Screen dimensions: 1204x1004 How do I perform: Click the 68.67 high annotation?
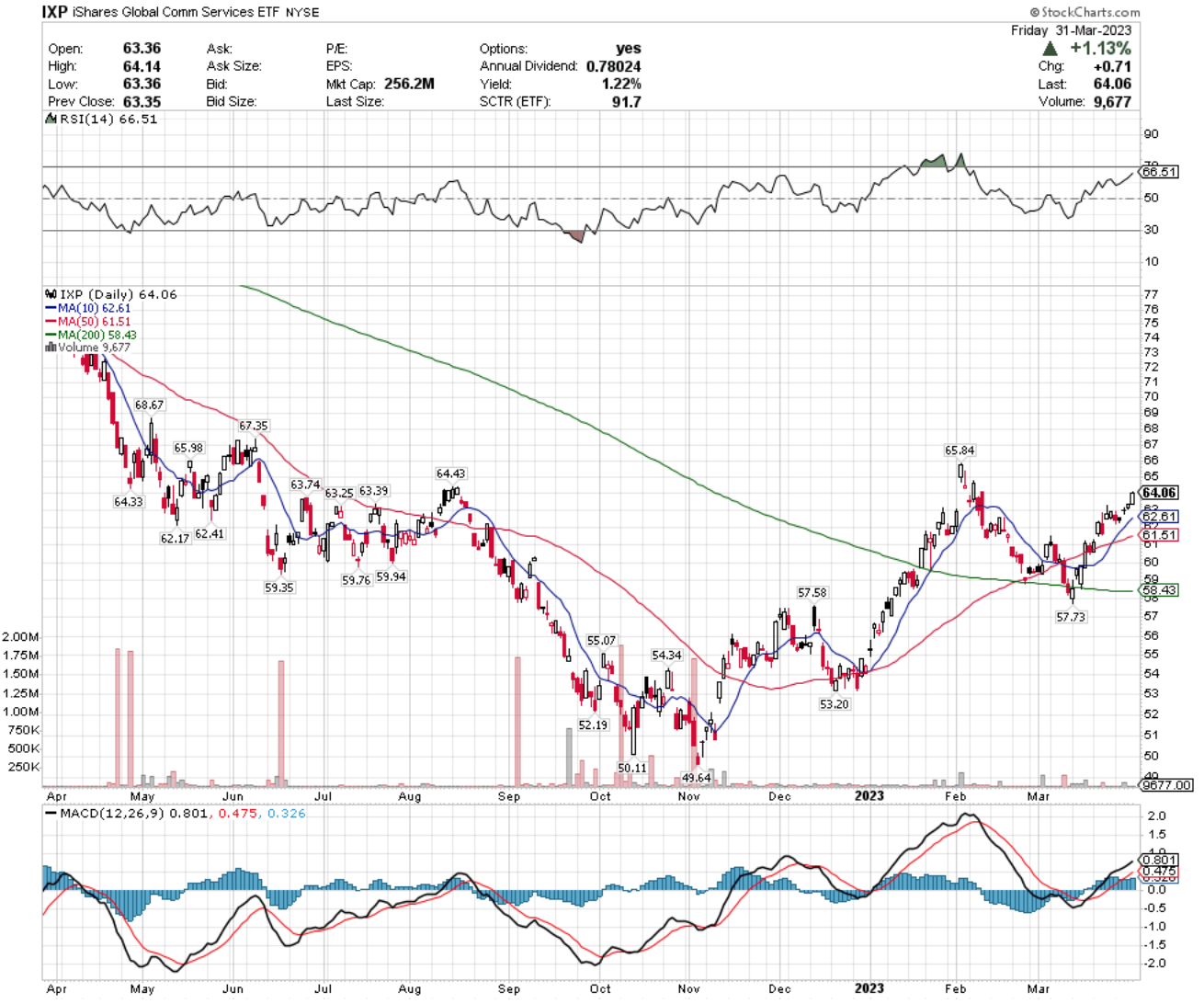149,405
